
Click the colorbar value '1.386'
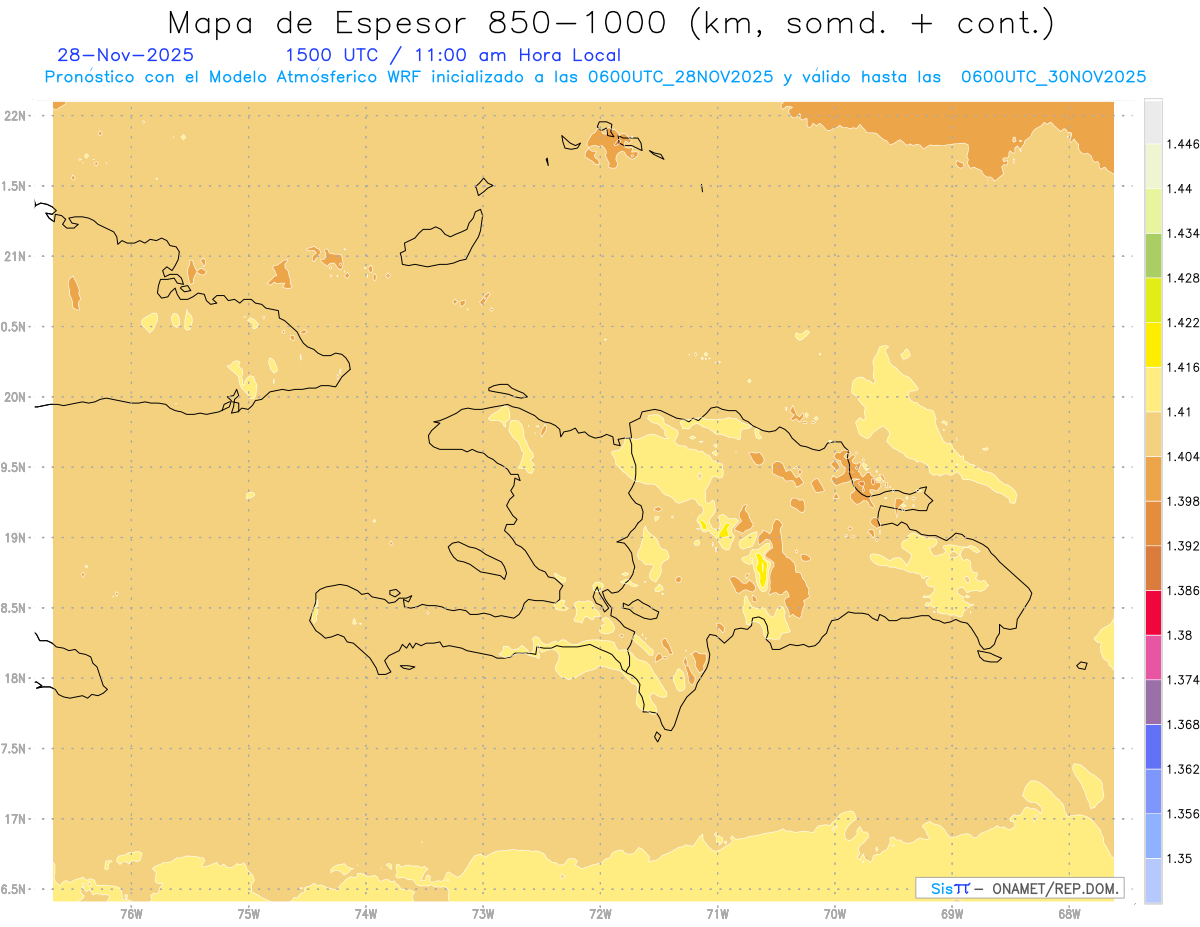pyautogui.click(x=1184, y=591)
